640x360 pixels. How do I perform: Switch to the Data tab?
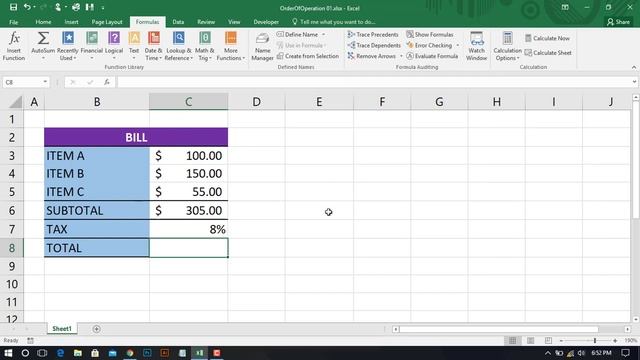(x=178, y=22)
